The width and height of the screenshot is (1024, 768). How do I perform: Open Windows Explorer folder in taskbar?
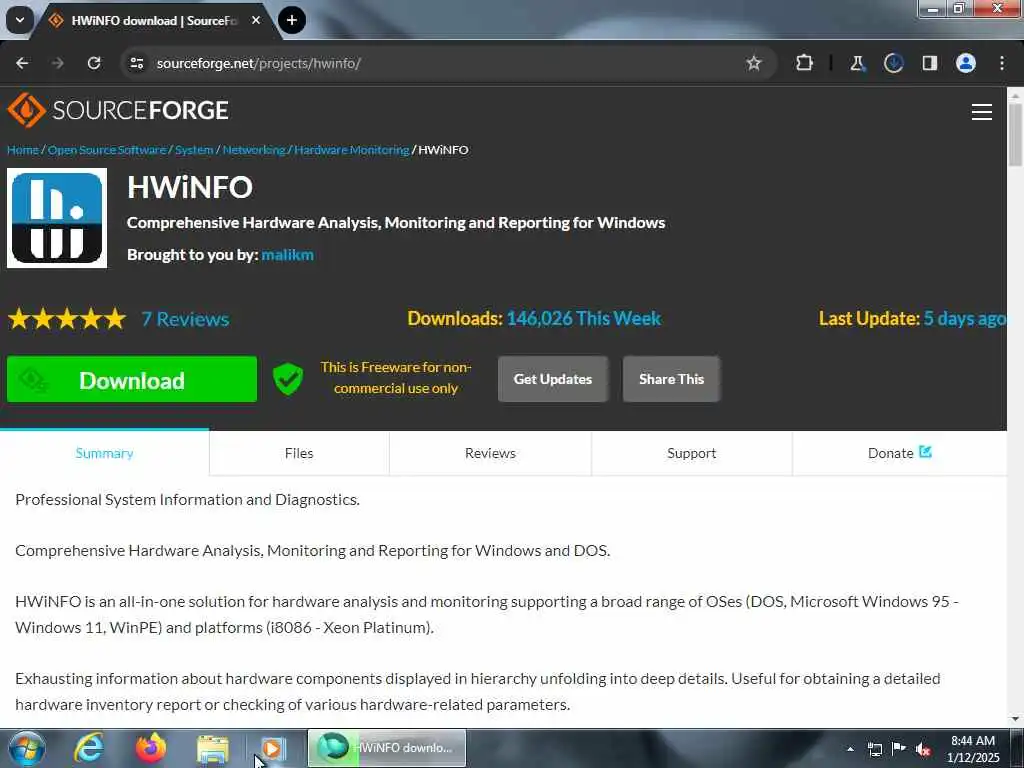[x=213, y=750]
